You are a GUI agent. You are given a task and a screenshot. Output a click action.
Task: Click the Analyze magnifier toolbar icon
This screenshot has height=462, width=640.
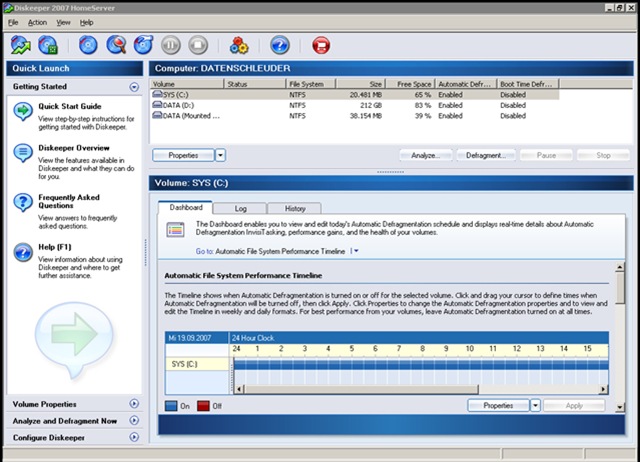(116, 45)
